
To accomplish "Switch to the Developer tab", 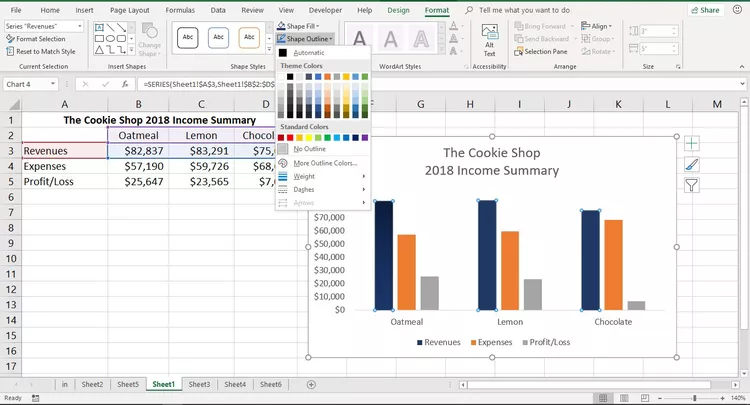I will [325, 10].
